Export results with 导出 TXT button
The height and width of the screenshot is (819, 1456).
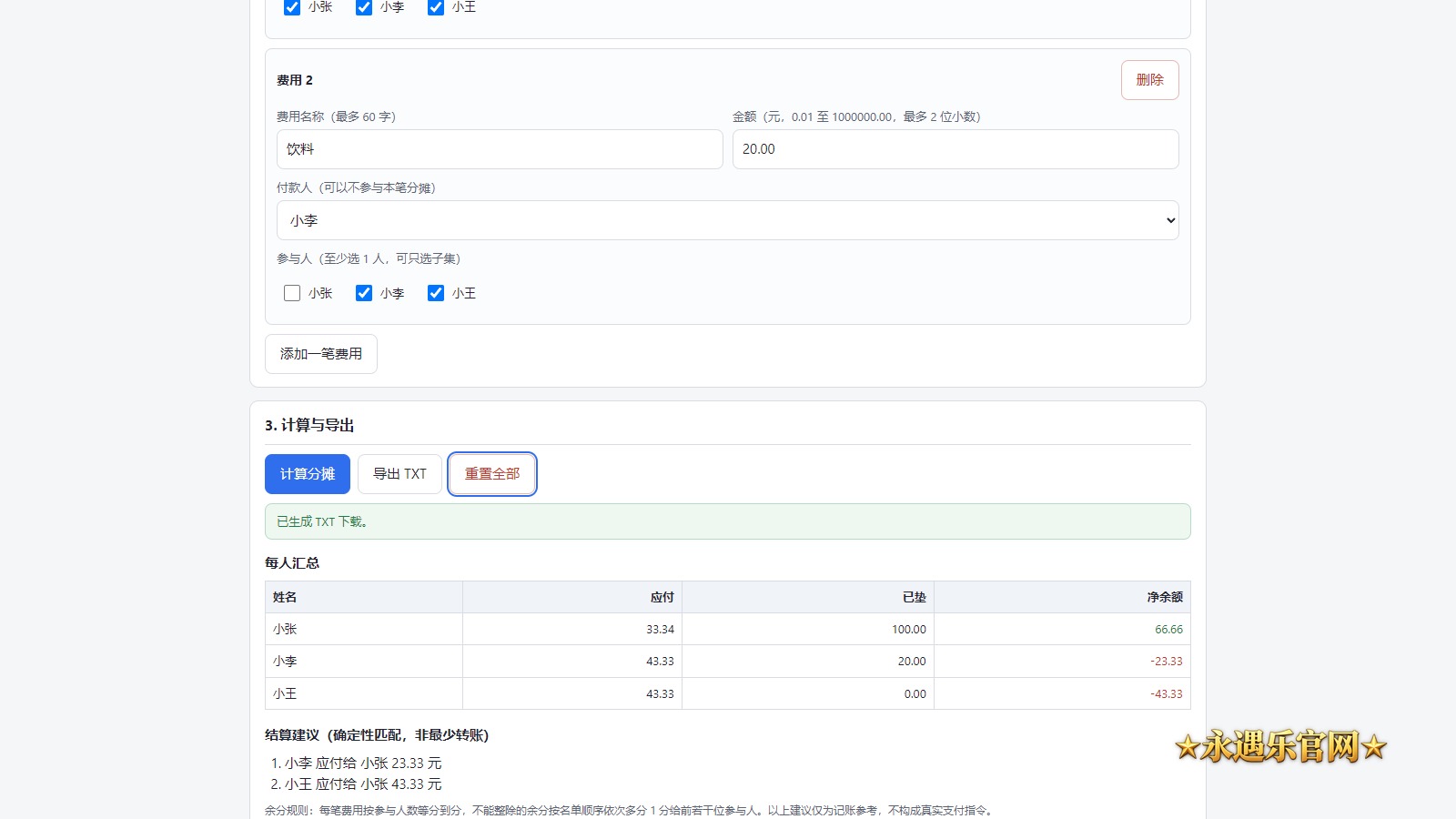click(x=399, y=474)
